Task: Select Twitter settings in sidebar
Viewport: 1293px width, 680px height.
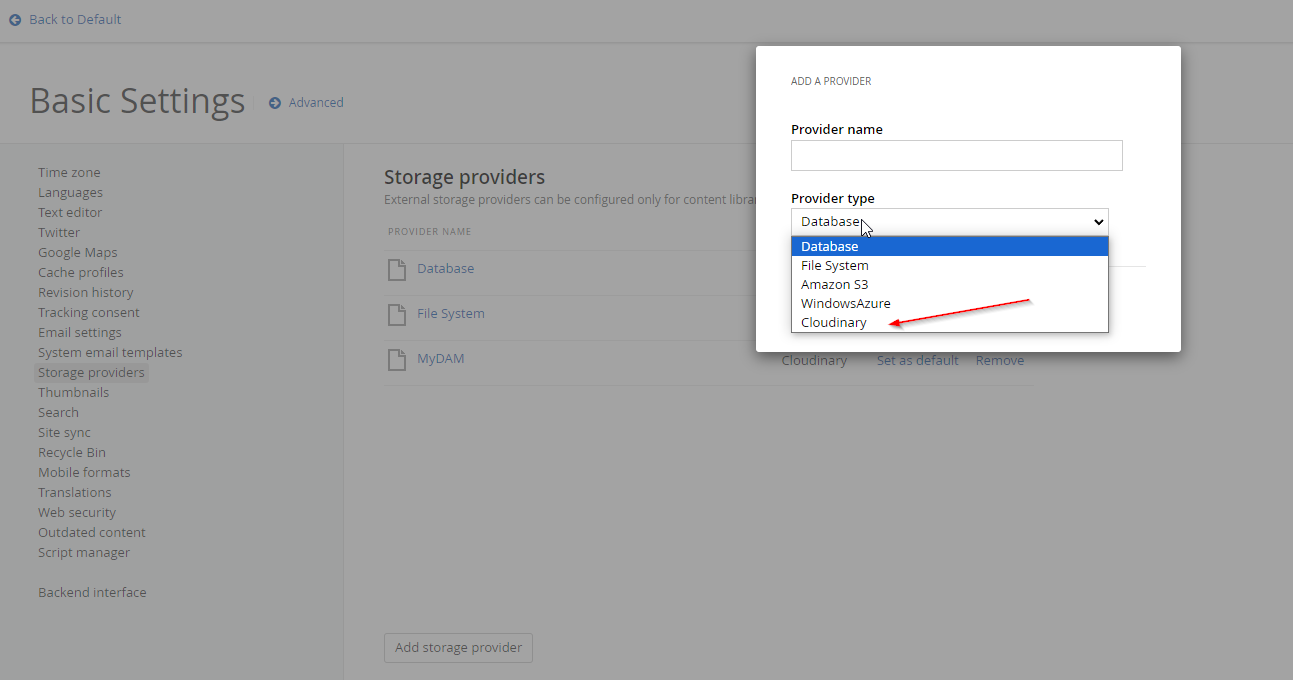Action: click(x=59, y=233)
